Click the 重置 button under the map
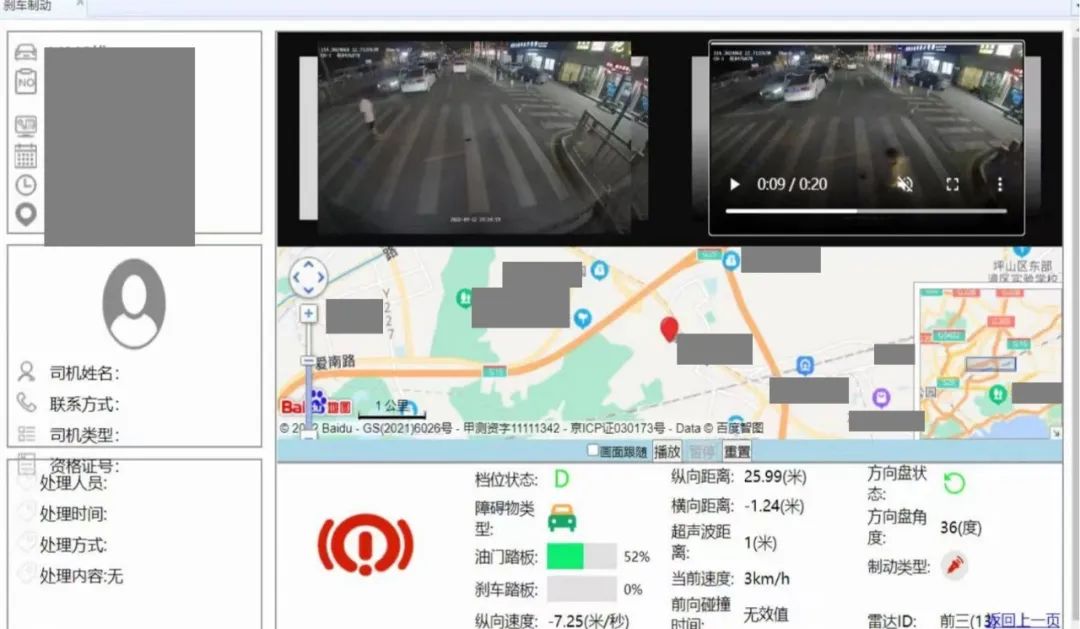This screenshot has width=1080, height=629. click(x=737, y=452)
